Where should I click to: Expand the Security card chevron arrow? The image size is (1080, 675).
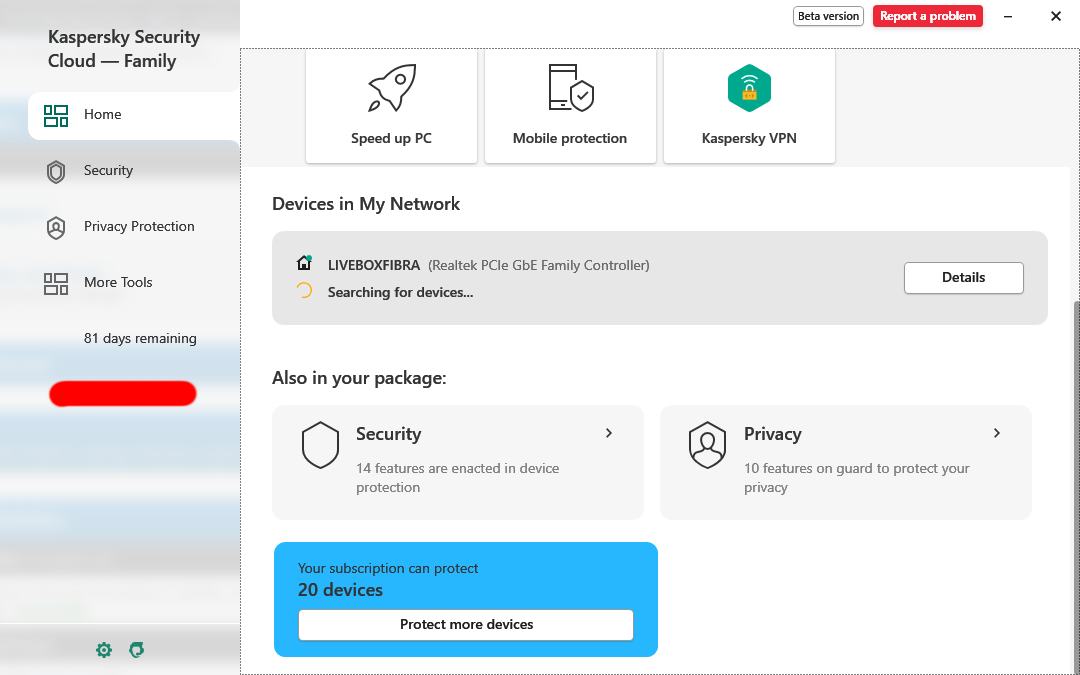[x=609, y=433]
